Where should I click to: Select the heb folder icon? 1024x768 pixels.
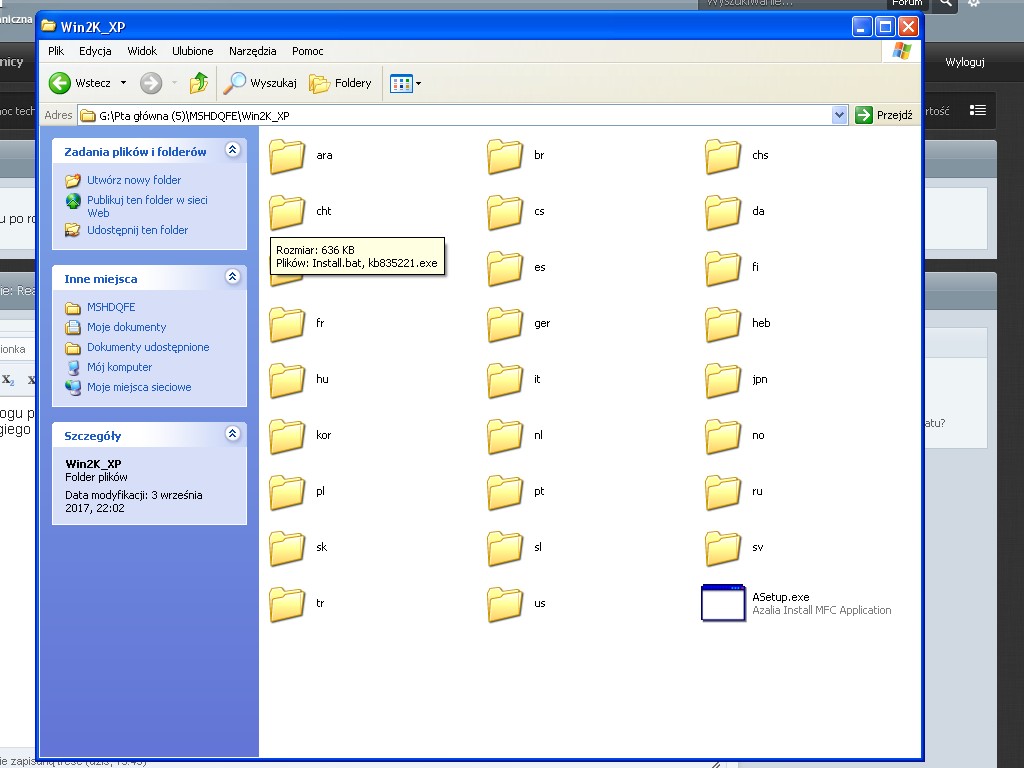(x=723, y=325)
